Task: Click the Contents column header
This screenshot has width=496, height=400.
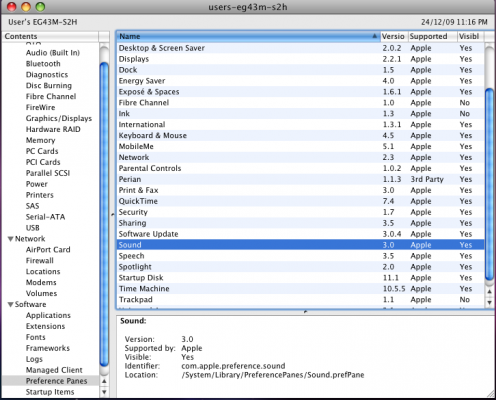Action: [50, 36]
